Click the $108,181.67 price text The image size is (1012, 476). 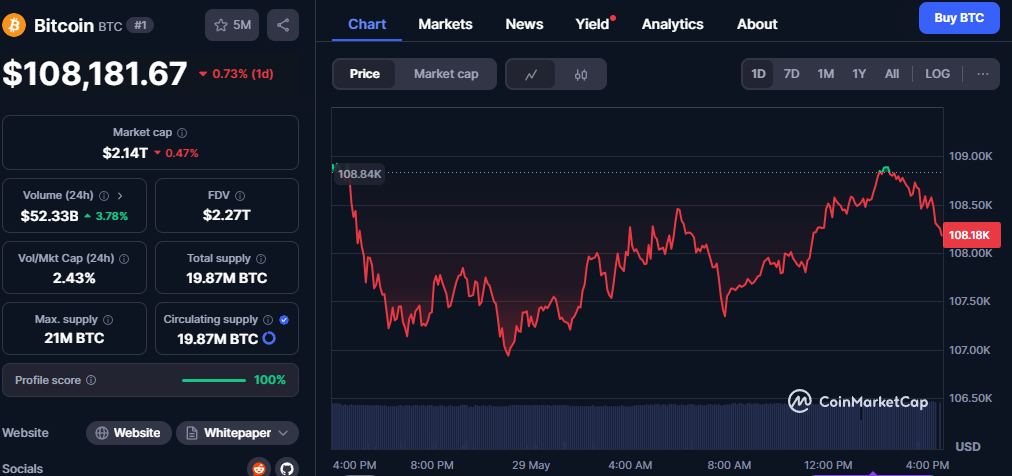coord(95,74)
